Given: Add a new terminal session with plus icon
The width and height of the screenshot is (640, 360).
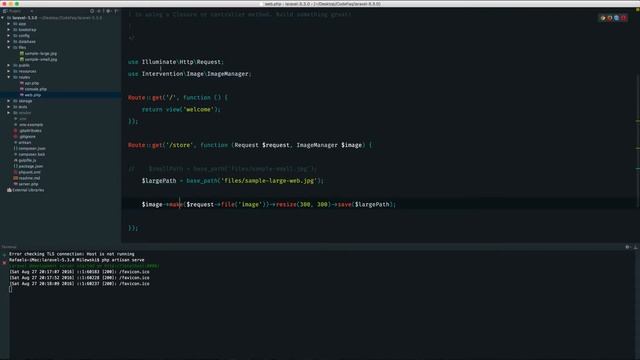Looking at the screenshot, I should pyautogui.click(x=4, y=254).
